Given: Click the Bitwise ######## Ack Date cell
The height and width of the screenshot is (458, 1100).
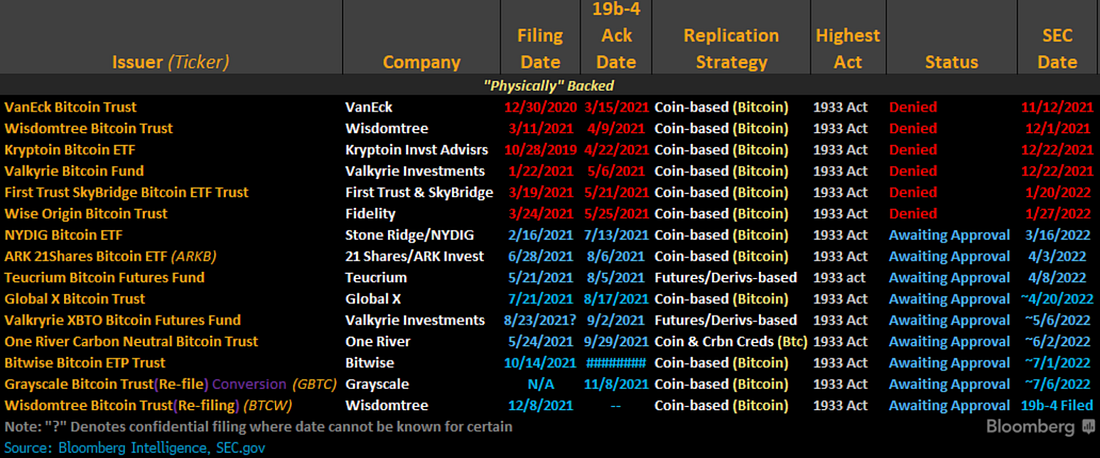Looking at the screenshot, I should [x=616, y=363].
